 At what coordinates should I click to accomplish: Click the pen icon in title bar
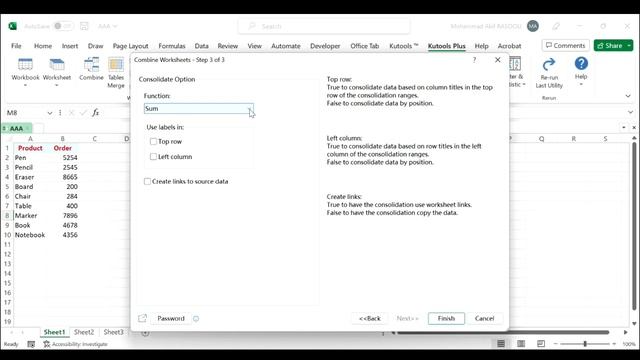pos(556,26)
